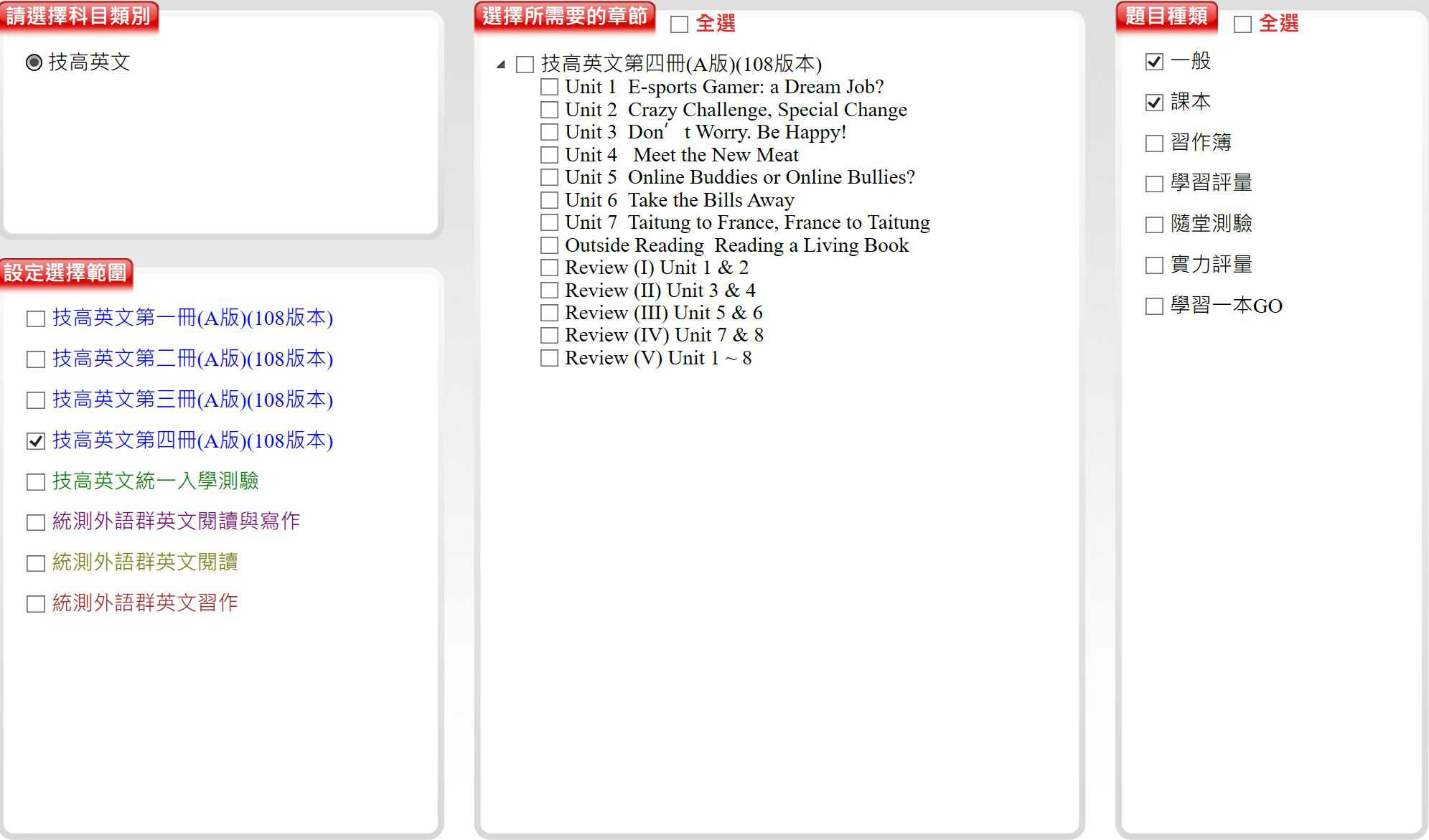Uncheck the 課本 question type

pos(1154,103)
